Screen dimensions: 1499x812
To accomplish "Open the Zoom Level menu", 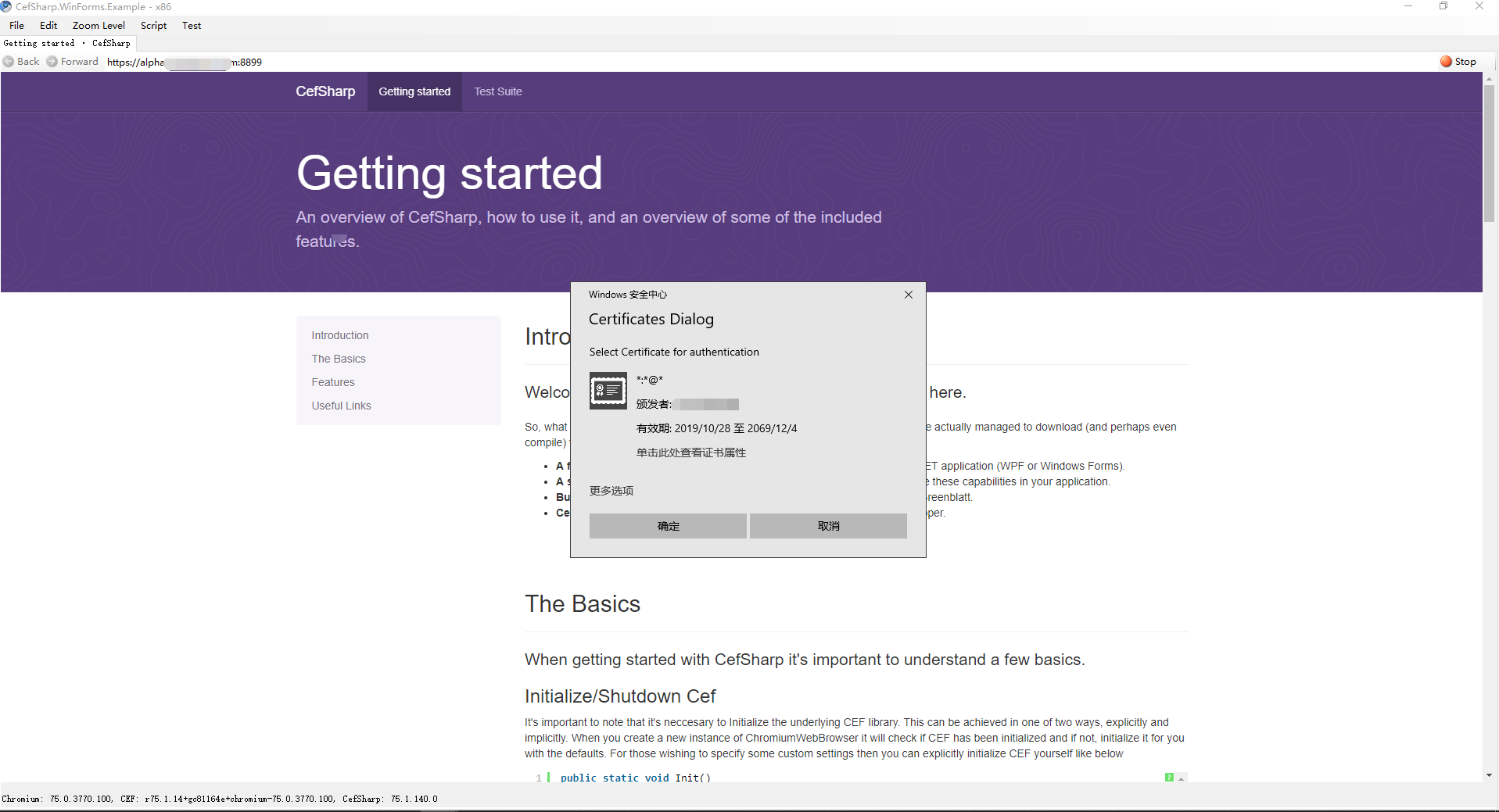I will pos(98,25).
